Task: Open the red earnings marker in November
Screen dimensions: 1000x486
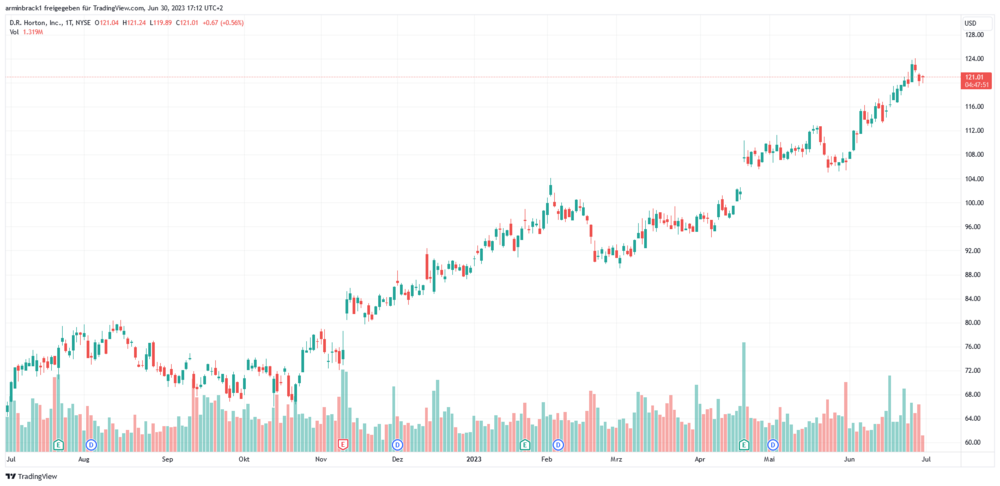Action: 343,443
